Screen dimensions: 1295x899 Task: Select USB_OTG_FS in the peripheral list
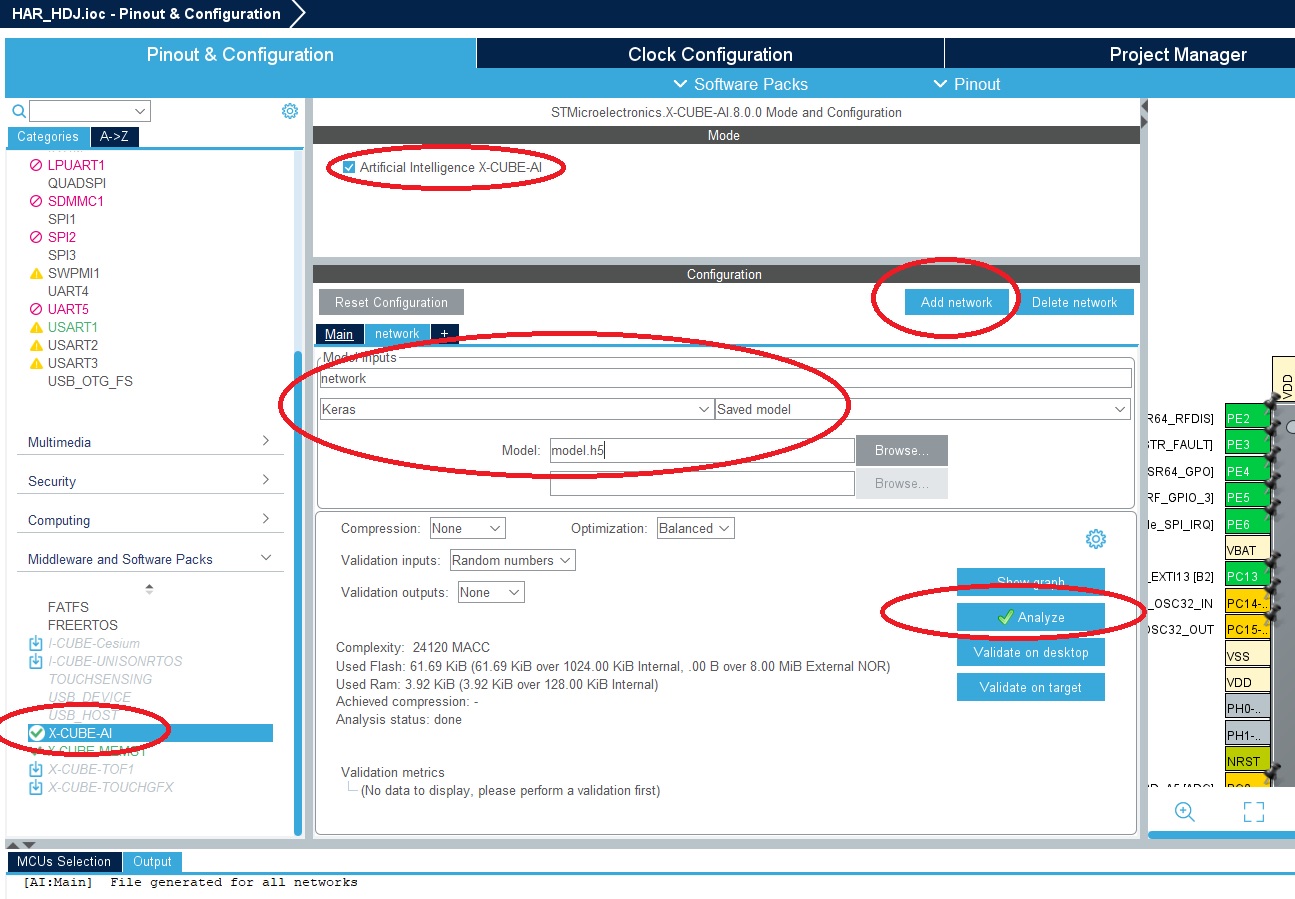click(90, 381)
